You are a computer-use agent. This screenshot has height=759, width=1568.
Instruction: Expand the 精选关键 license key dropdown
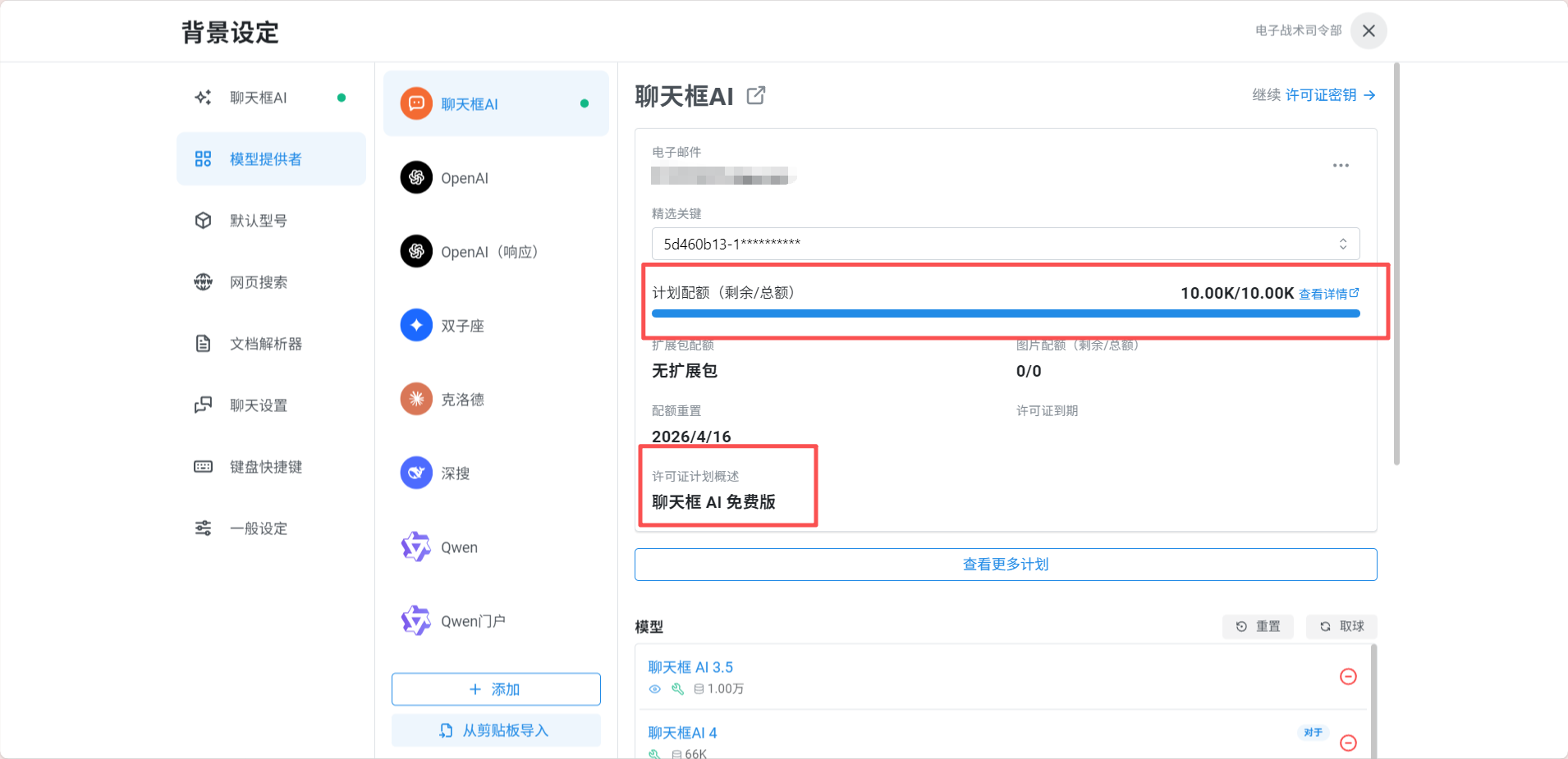[x=1006, y=244]
